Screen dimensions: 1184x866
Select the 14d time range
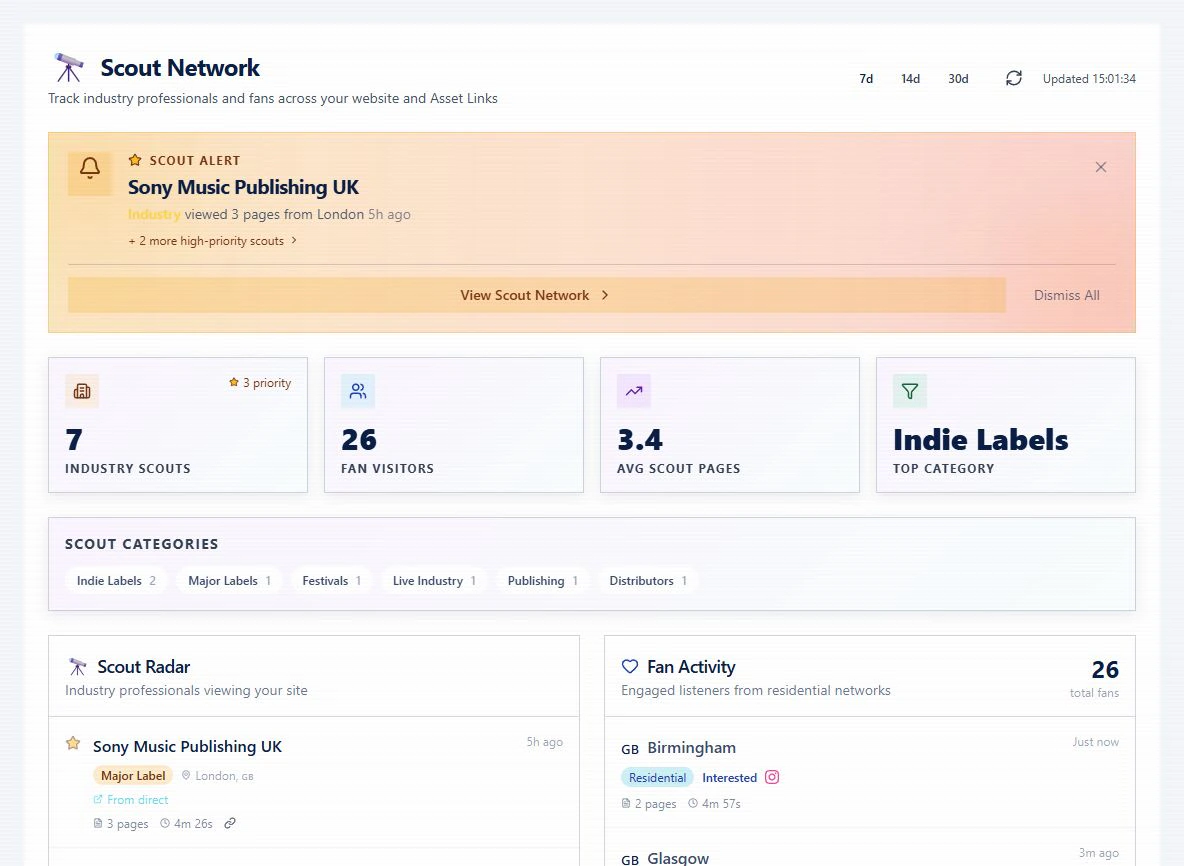910,79
